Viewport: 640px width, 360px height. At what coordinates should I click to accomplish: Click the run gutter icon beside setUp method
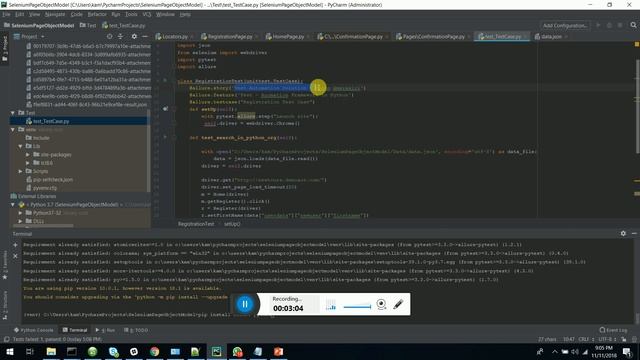165,109
